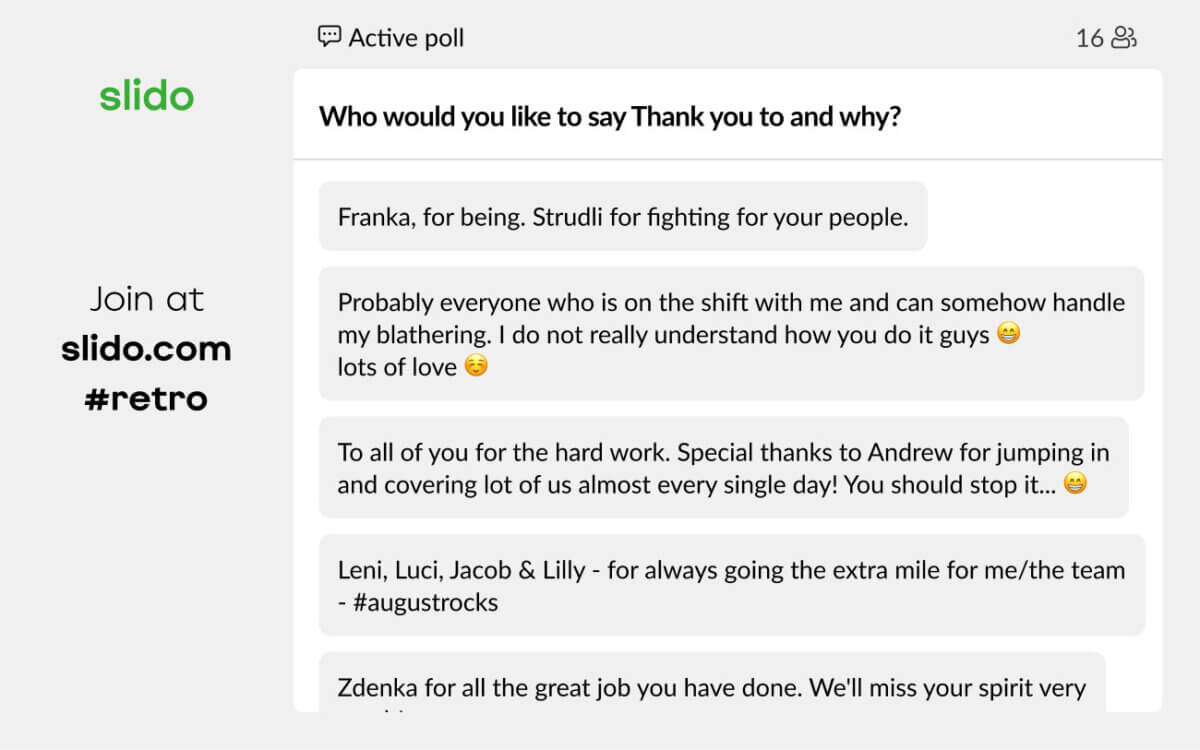Click the smiling emoji after "lots of love"
Screen dimensions: 1200x750
(476, 367)
